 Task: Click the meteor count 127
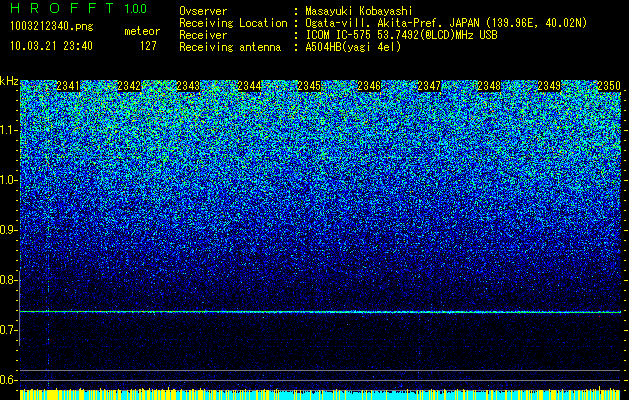click(148, 46)
